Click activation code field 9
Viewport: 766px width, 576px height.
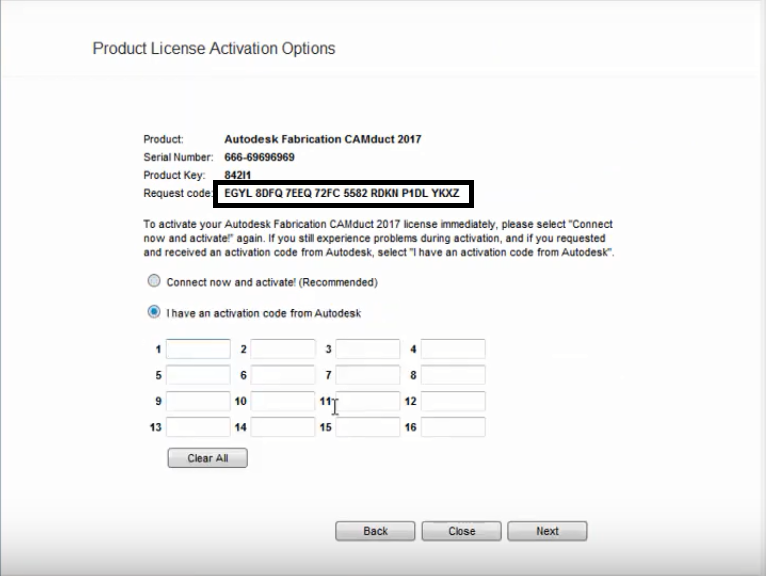[198, 401]
